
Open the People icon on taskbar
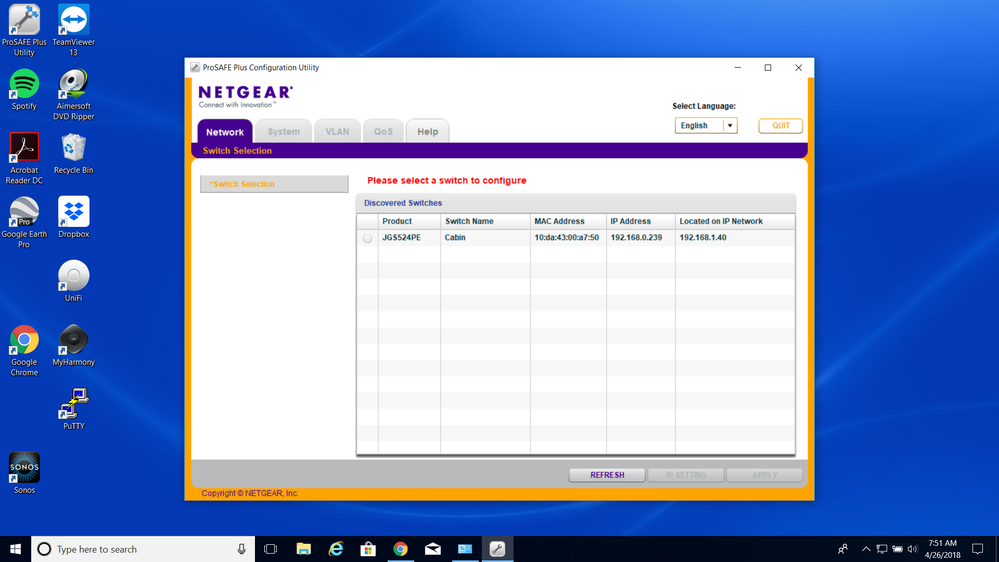click(x=843, y=549)
